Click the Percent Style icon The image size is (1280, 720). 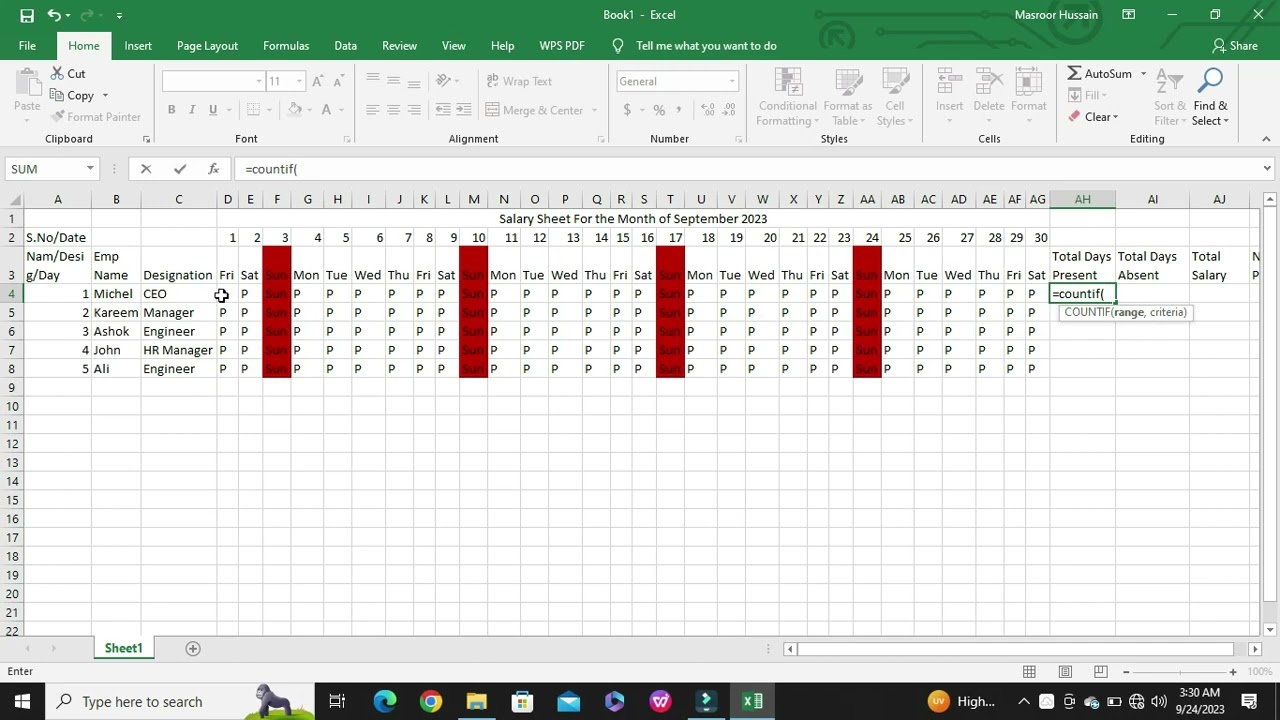tap(659, 110)
